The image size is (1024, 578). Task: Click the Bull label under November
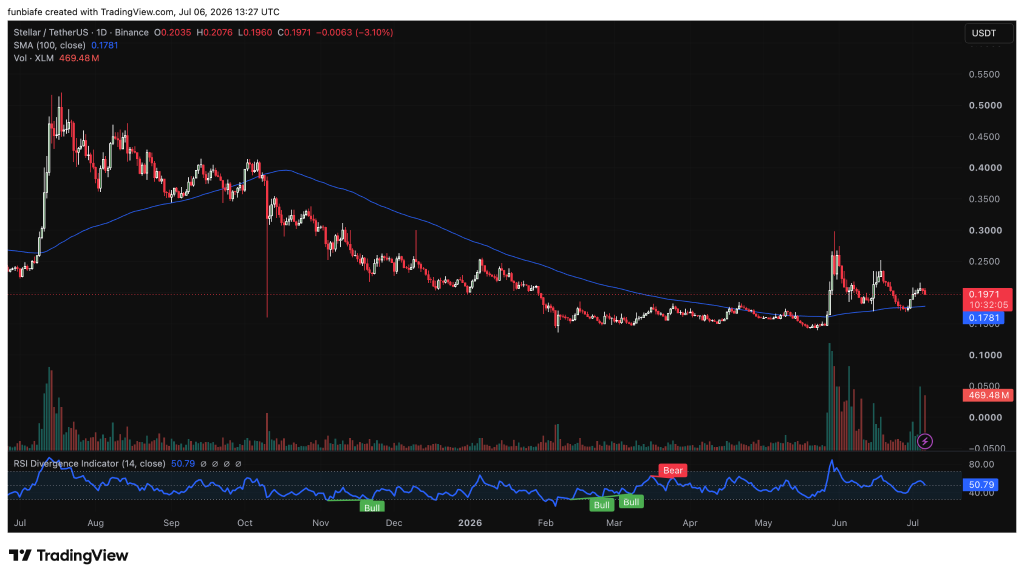372,507
